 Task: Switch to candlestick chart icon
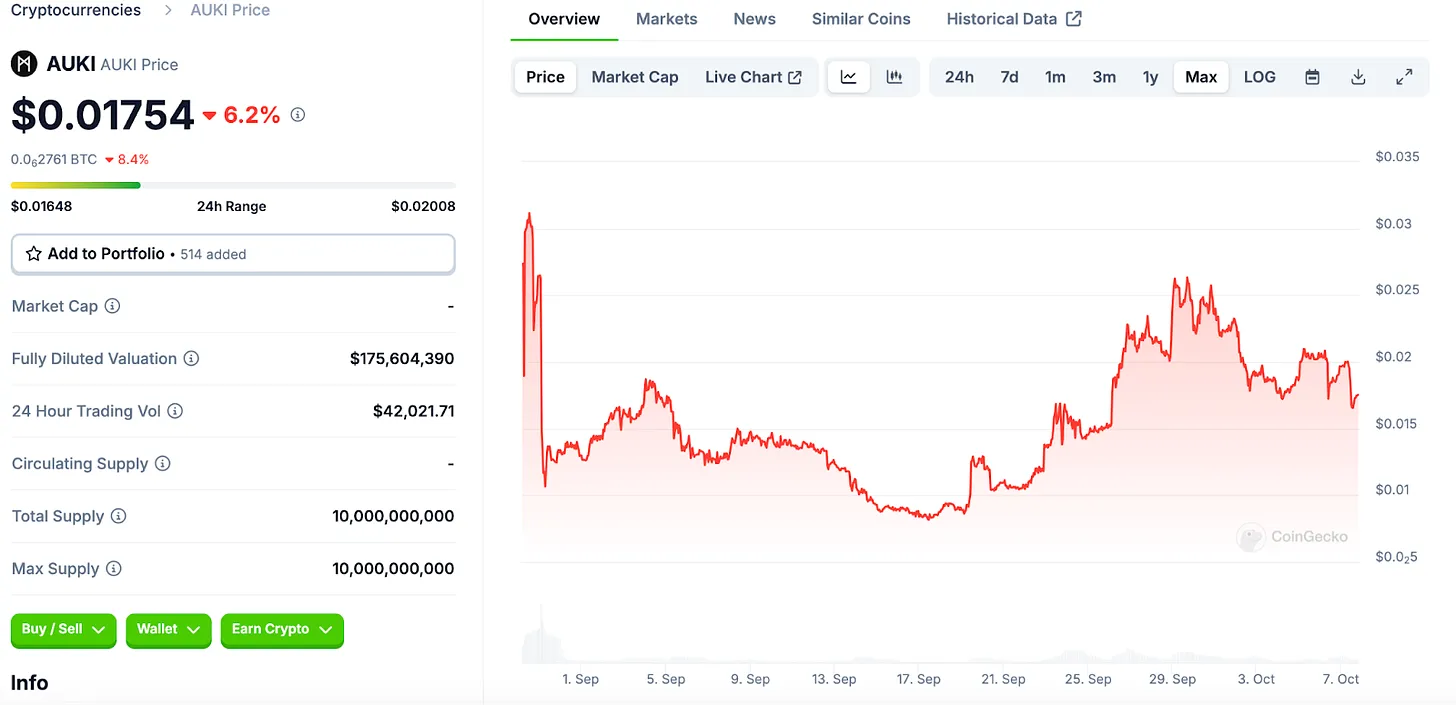[x=894, y=77]
